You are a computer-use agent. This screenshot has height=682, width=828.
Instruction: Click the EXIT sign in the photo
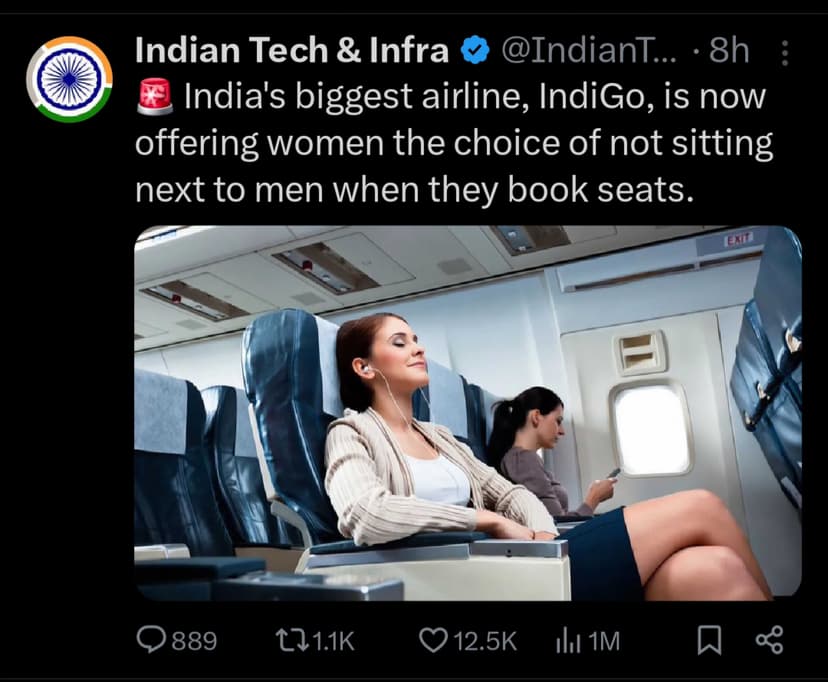pos(738,240)
